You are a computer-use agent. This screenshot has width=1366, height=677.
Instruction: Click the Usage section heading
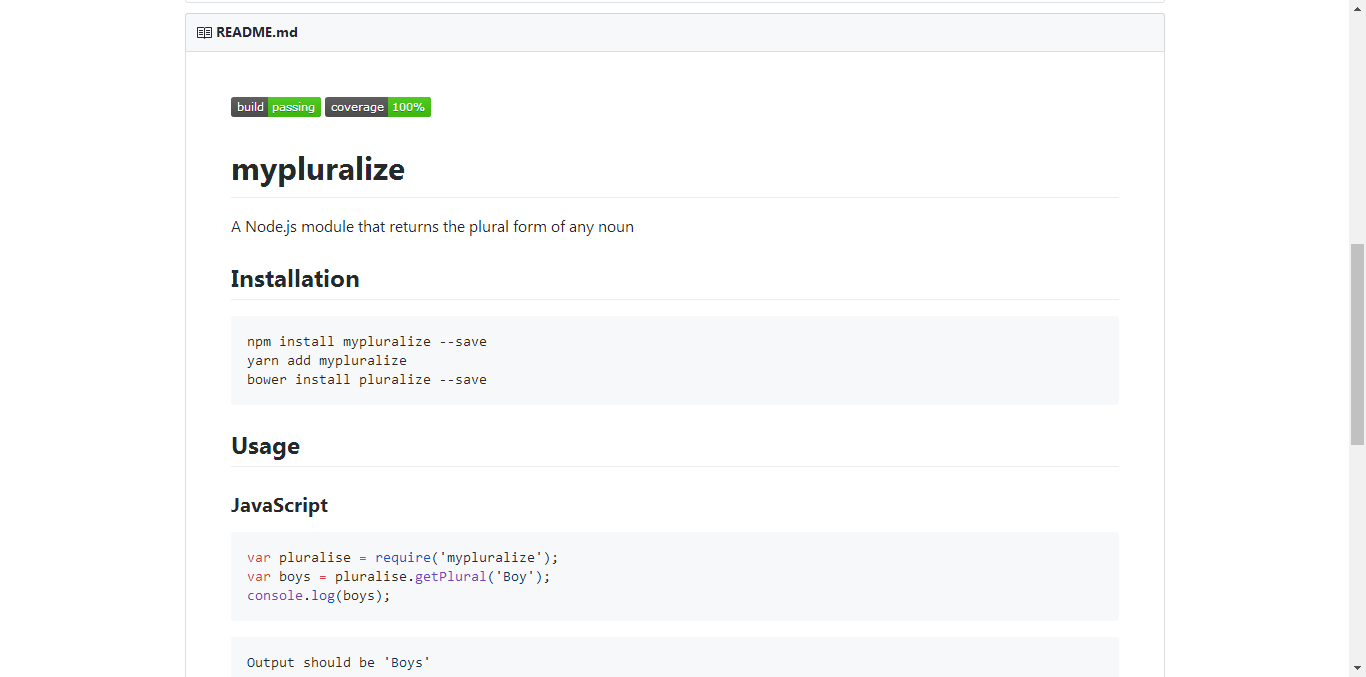pos(265,446)
